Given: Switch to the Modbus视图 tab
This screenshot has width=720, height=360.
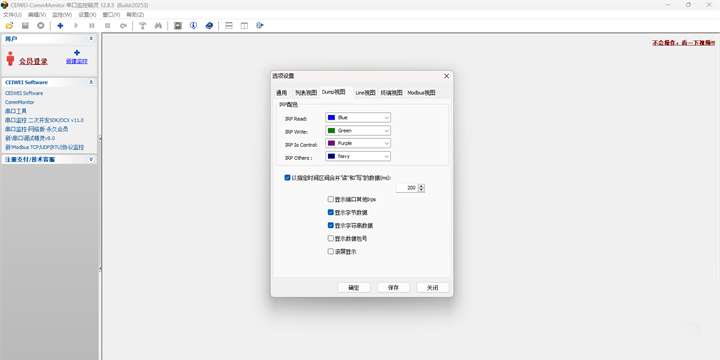Looking at the screenshot, I should tap(421, 93).
